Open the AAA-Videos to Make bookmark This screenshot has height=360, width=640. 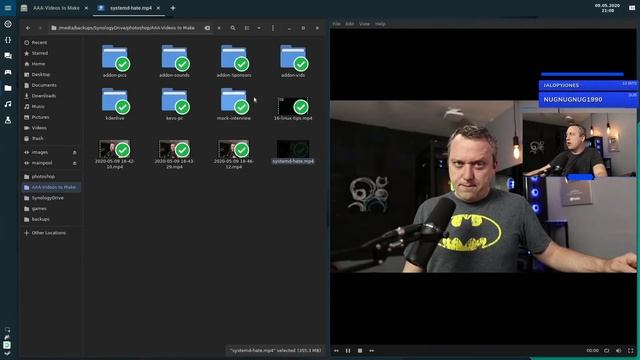click(x=51, y=187)
